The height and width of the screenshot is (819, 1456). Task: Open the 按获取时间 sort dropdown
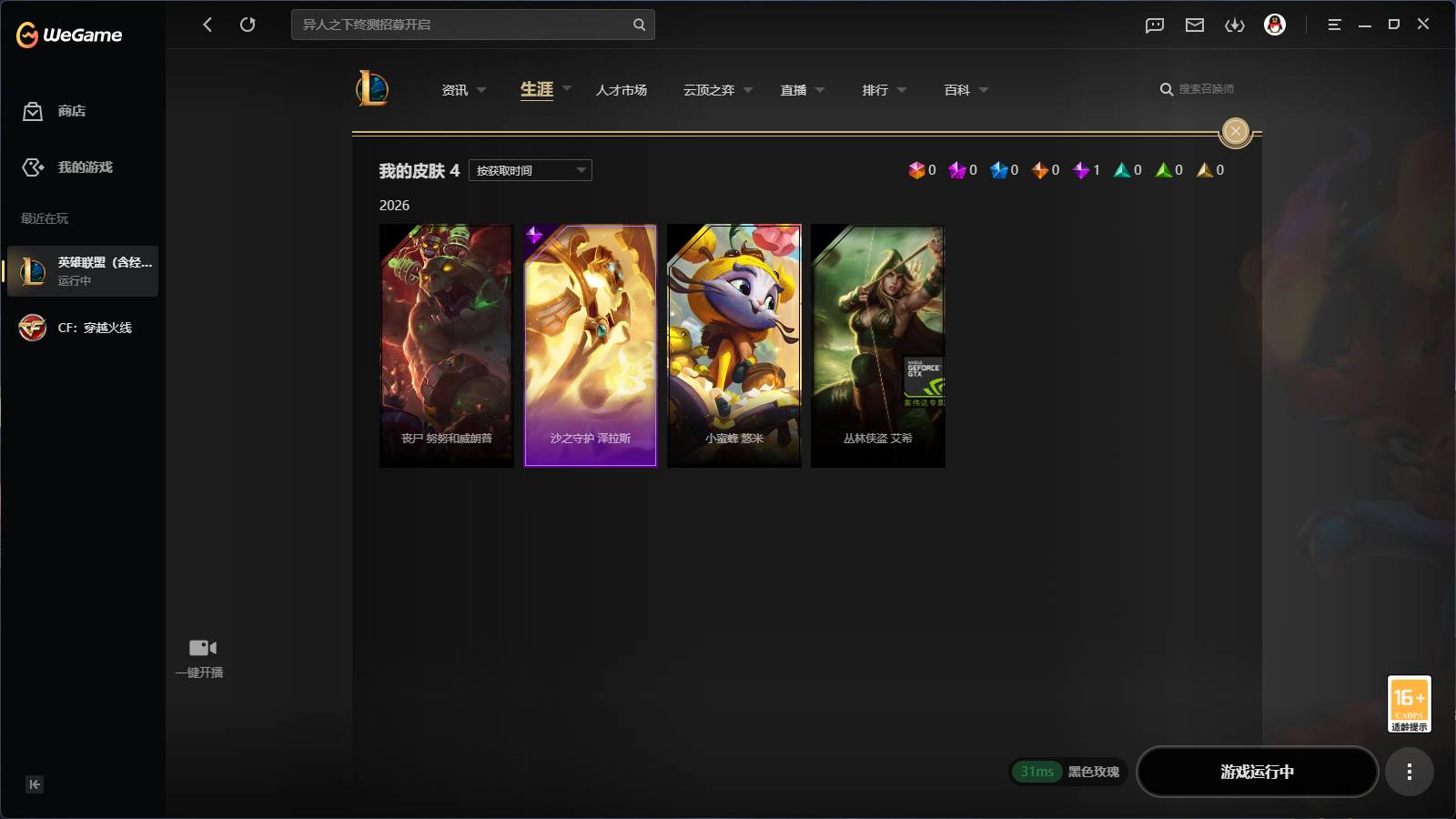[x=531, y=170]
